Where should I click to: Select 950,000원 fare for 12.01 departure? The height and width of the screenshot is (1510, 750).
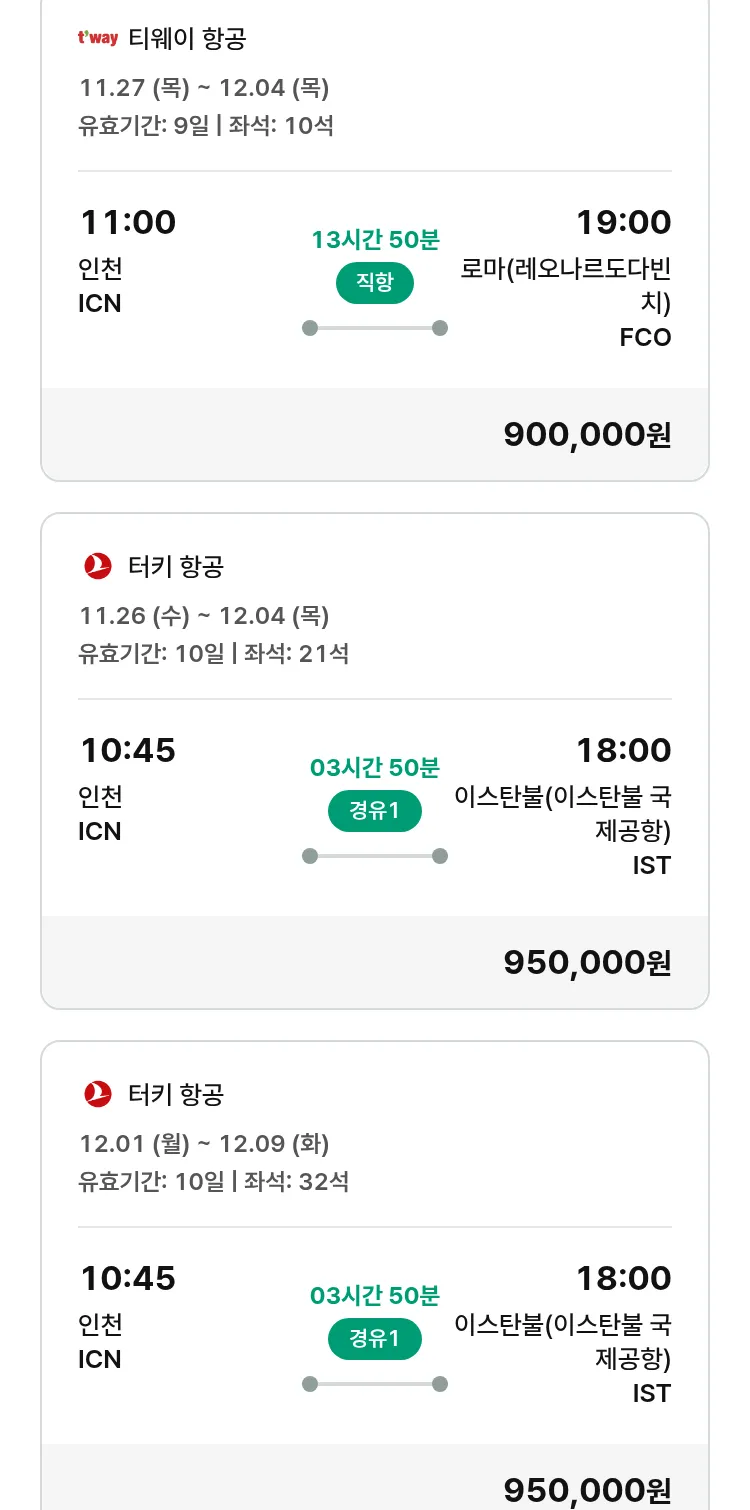tap(587, 1489)
